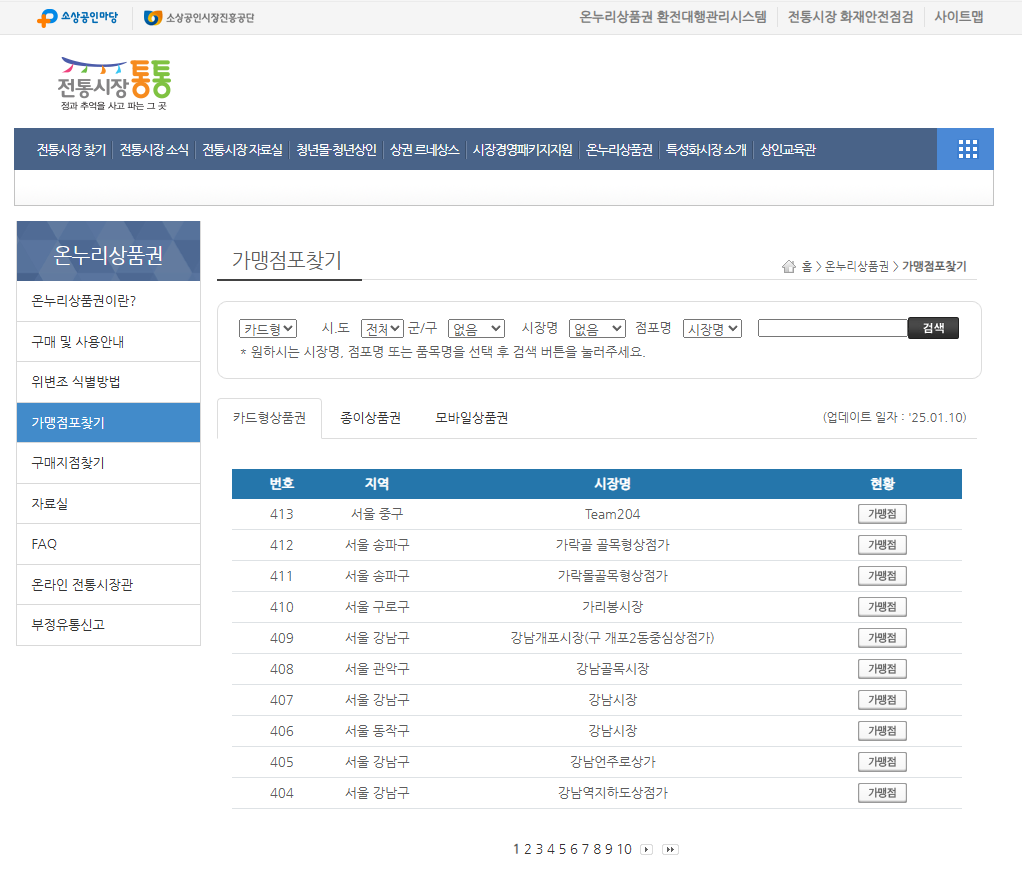
Task: Click the 검색 search button
Action: (x=932, y=327)
